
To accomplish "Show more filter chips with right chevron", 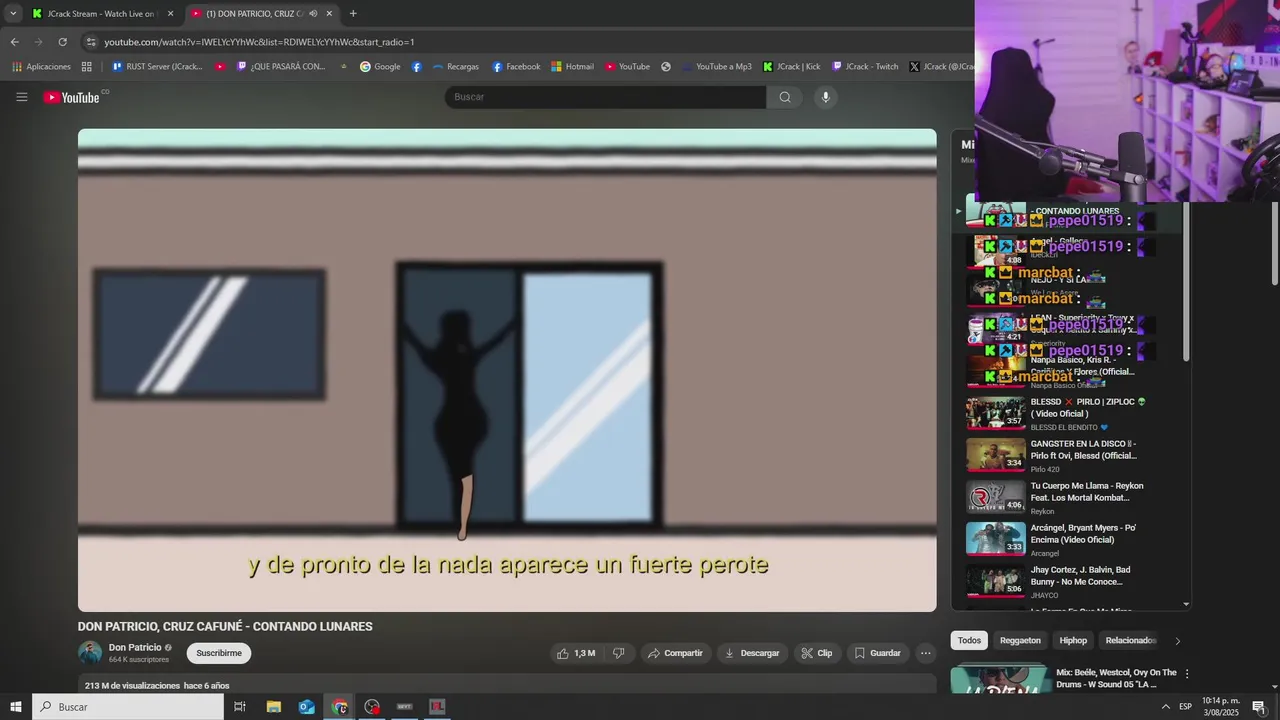I will [1177, 641].
